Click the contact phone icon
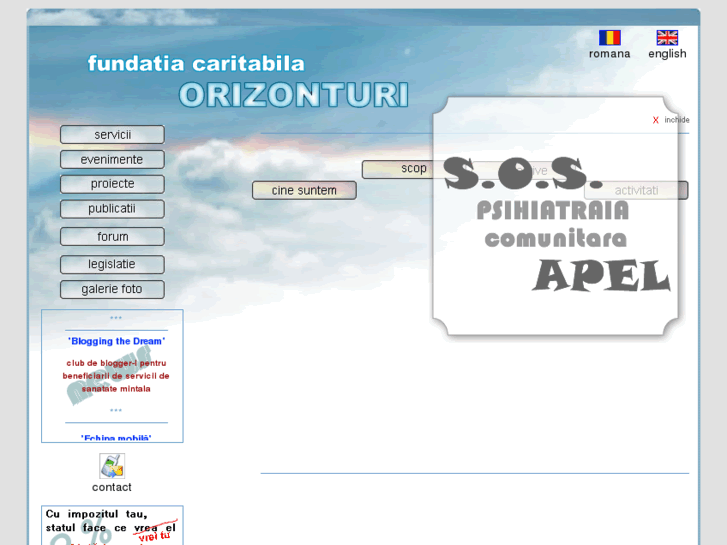The width and height of the screenshot is (727, 545). pos(112,466)
